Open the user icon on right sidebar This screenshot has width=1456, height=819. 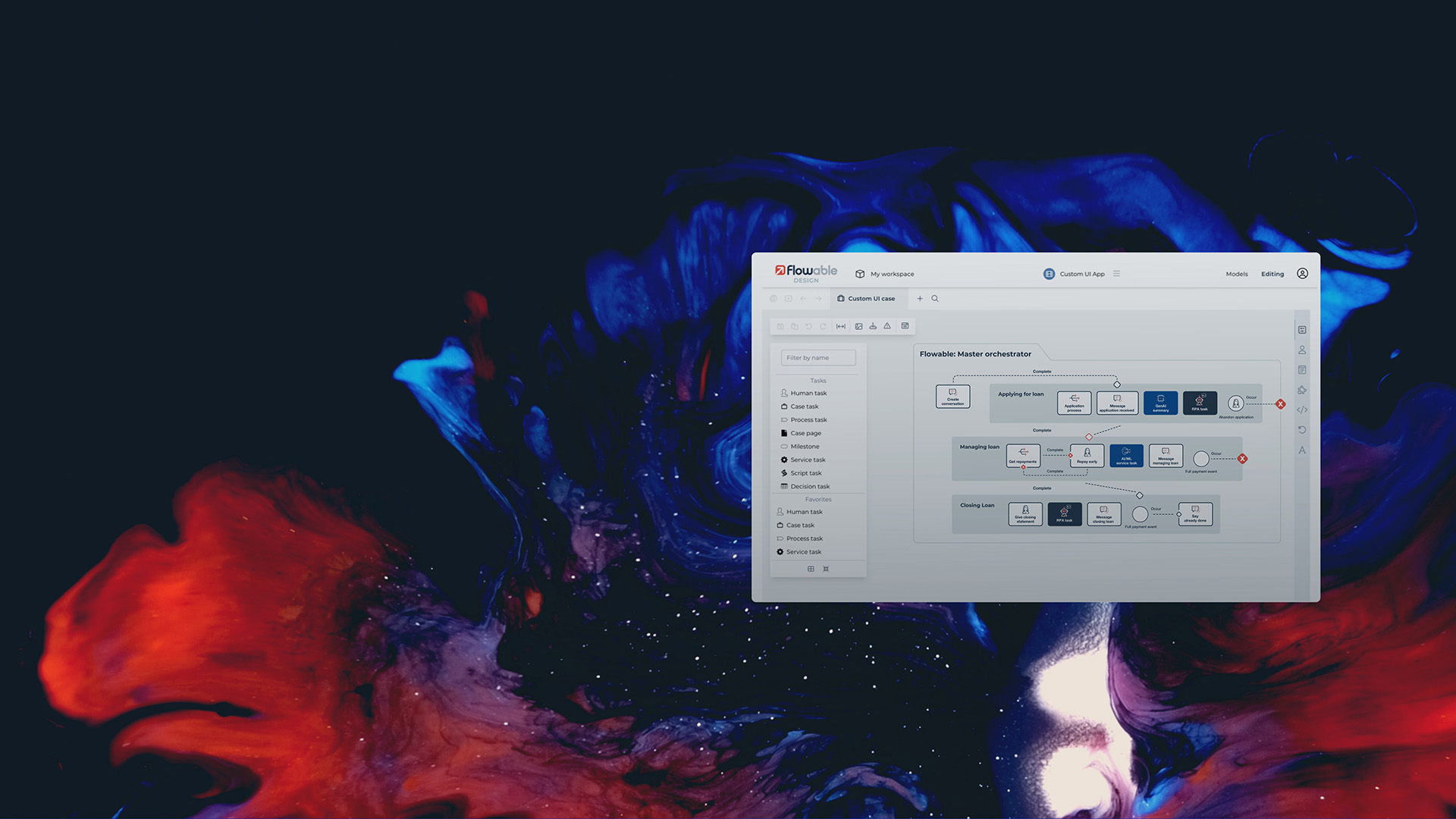[1302, 350]
